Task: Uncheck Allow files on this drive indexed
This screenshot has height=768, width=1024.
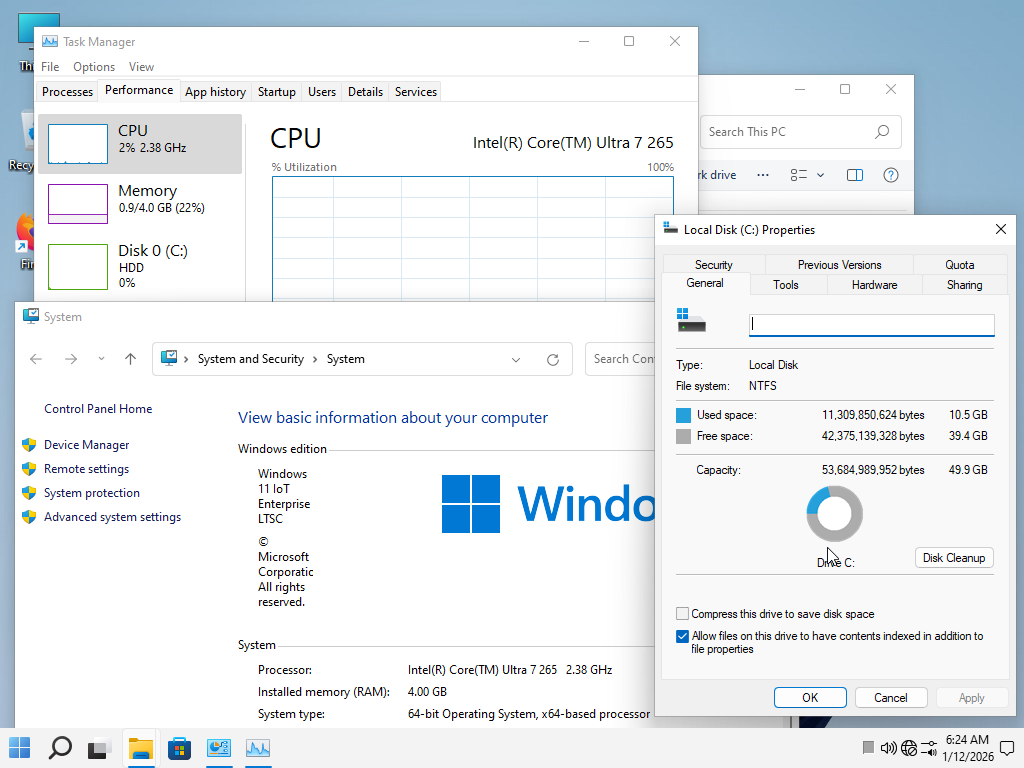Action: click(682, 636)
